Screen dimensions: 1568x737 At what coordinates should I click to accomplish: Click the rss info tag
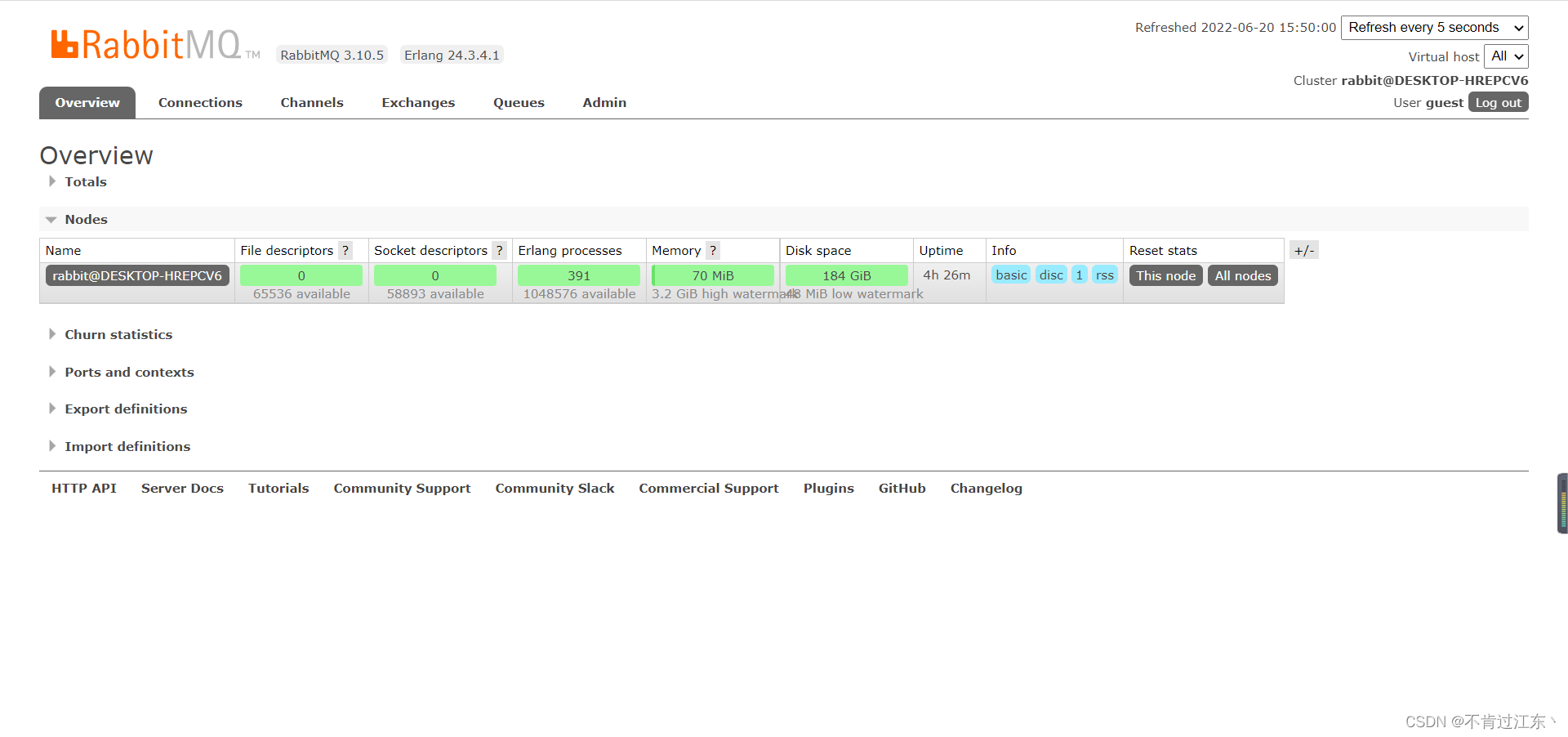[1105, 275]
